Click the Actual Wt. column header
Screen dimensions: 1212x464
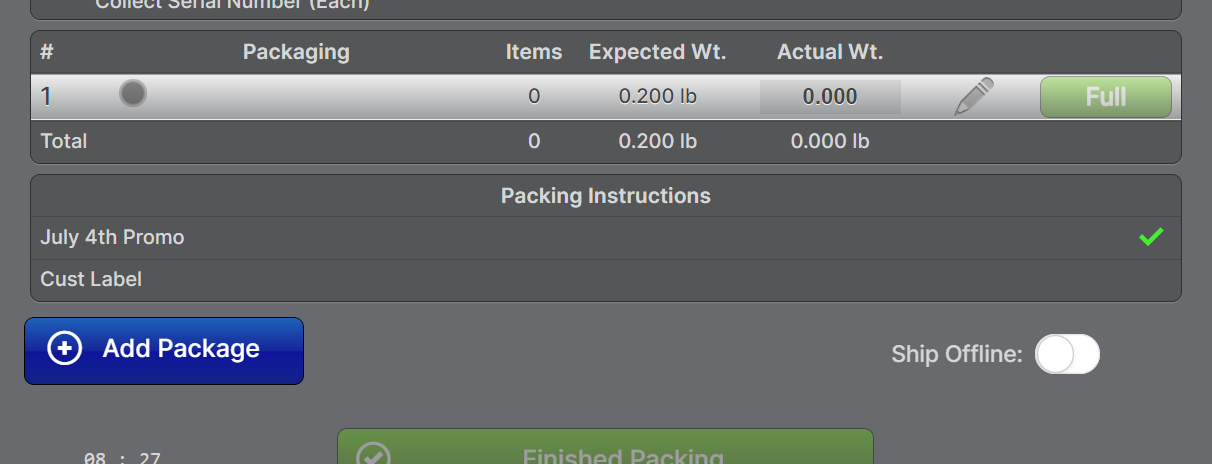click(830, 52)
